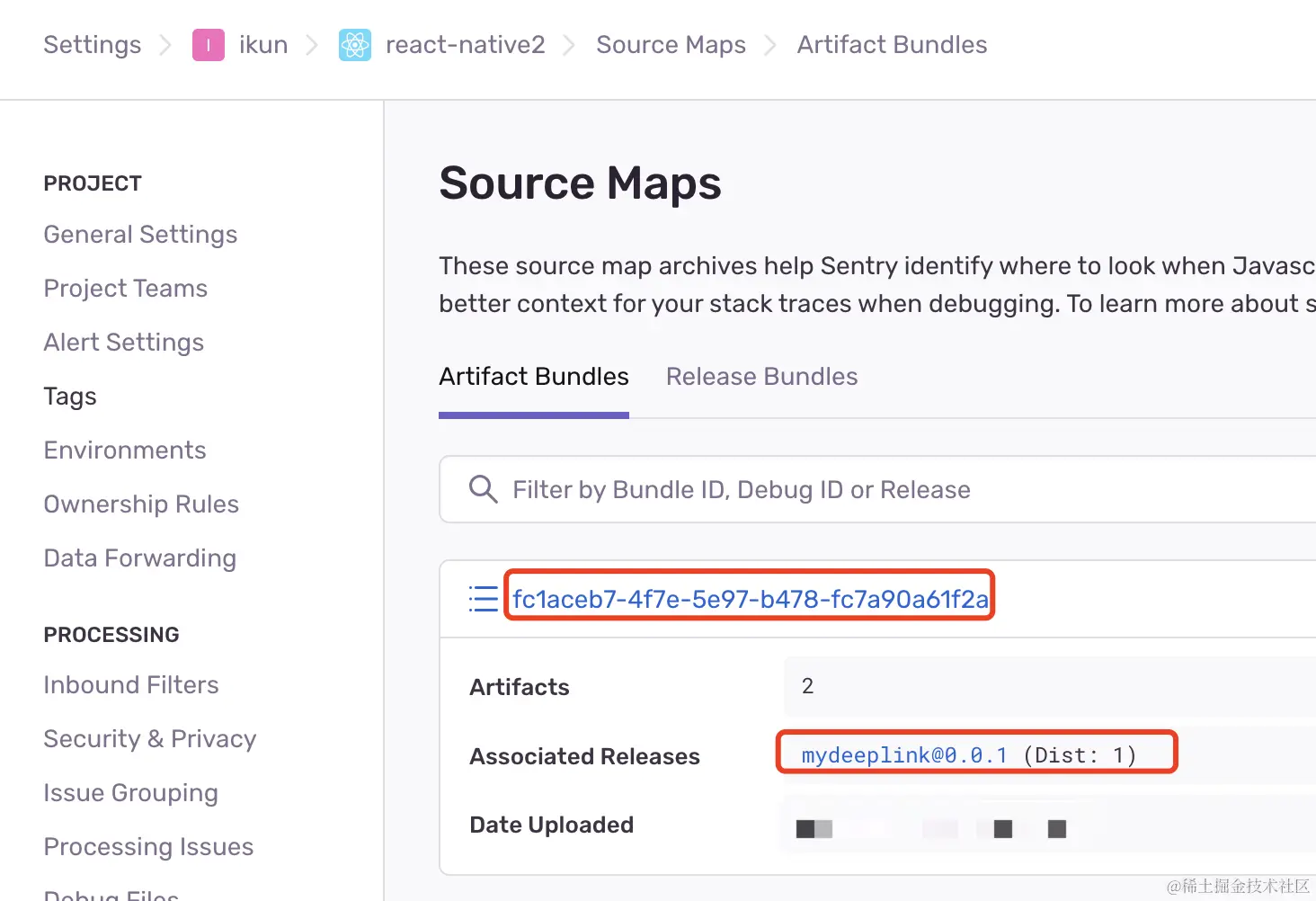Switch to Artifact Bundles tab

(534, 377)
